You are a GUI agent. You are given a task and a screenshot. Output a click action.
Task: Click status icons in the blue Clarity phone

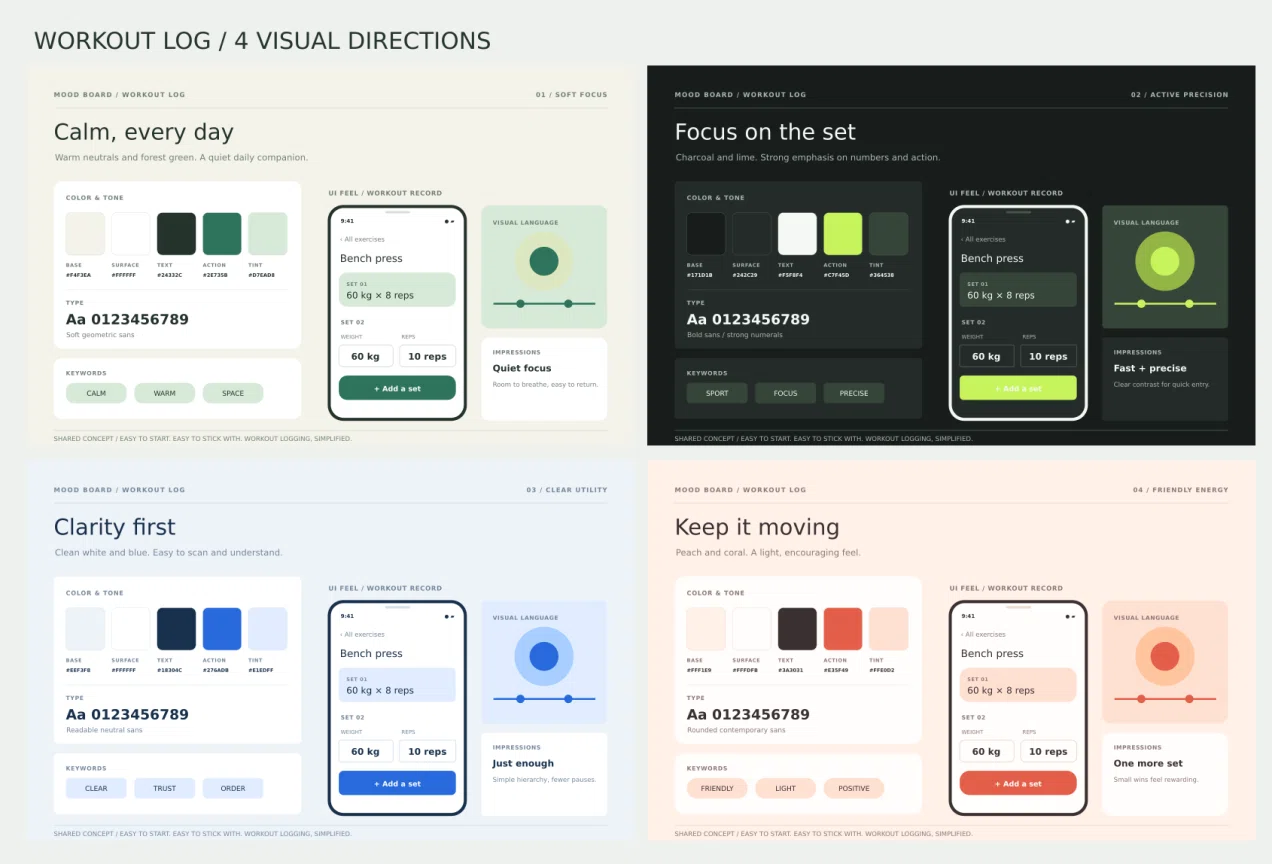coord(449,616)
